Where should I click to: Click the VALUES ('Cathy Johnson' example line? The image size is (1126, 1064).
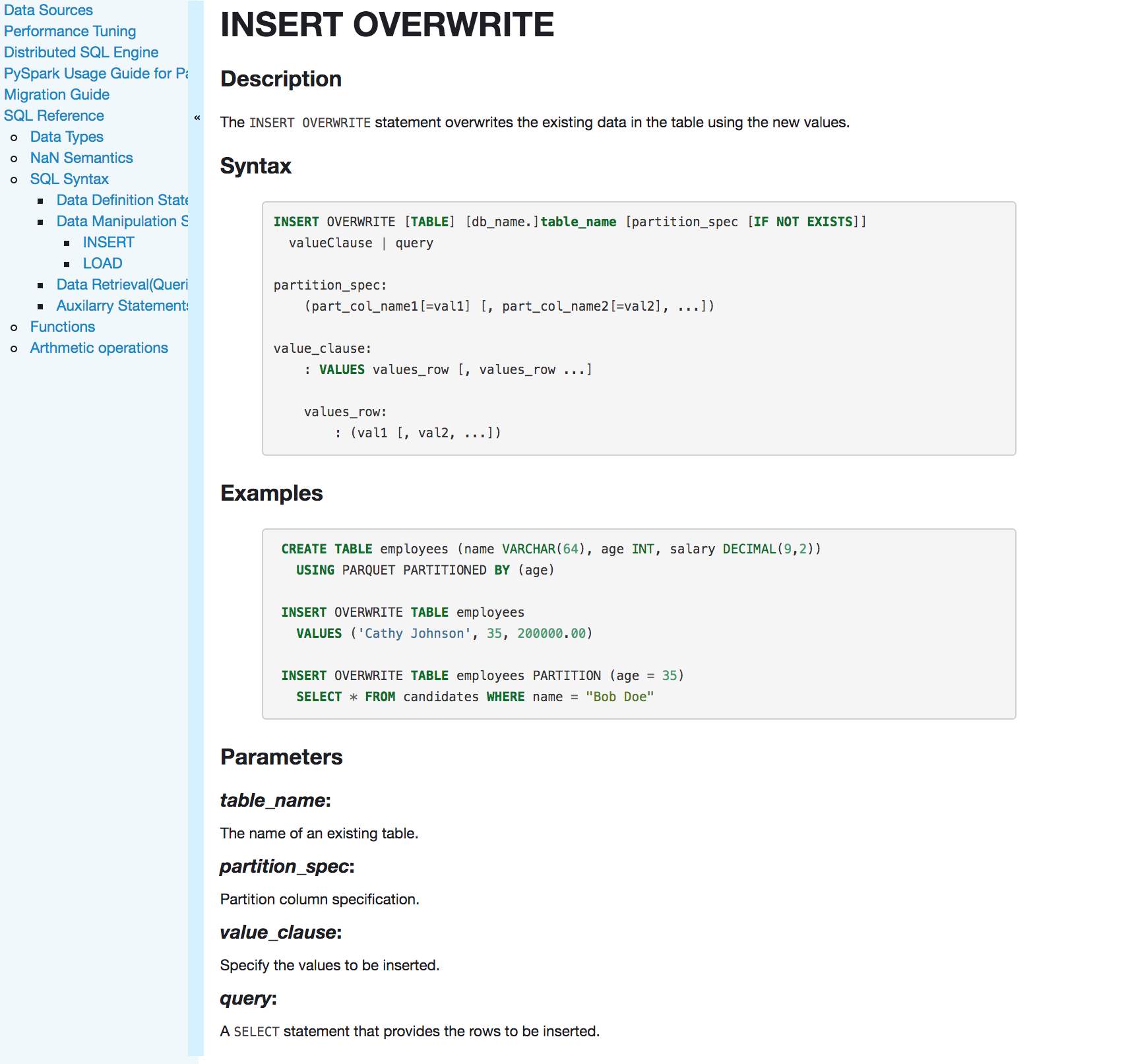click(445, 633)
